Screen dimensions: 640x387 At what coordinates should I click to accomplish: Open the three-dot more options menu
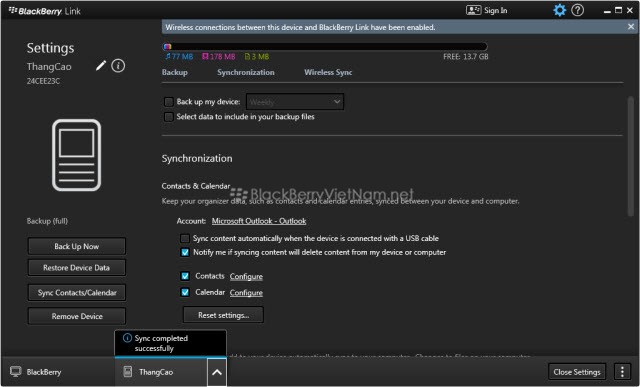pyautogui.click(x=622, y=371)
